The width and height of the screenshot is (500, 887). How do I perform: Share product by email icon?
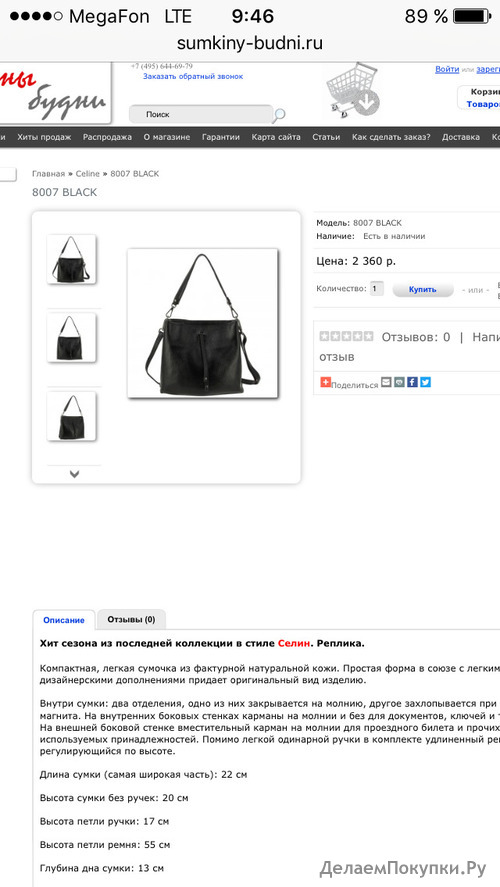coord(386,382)
